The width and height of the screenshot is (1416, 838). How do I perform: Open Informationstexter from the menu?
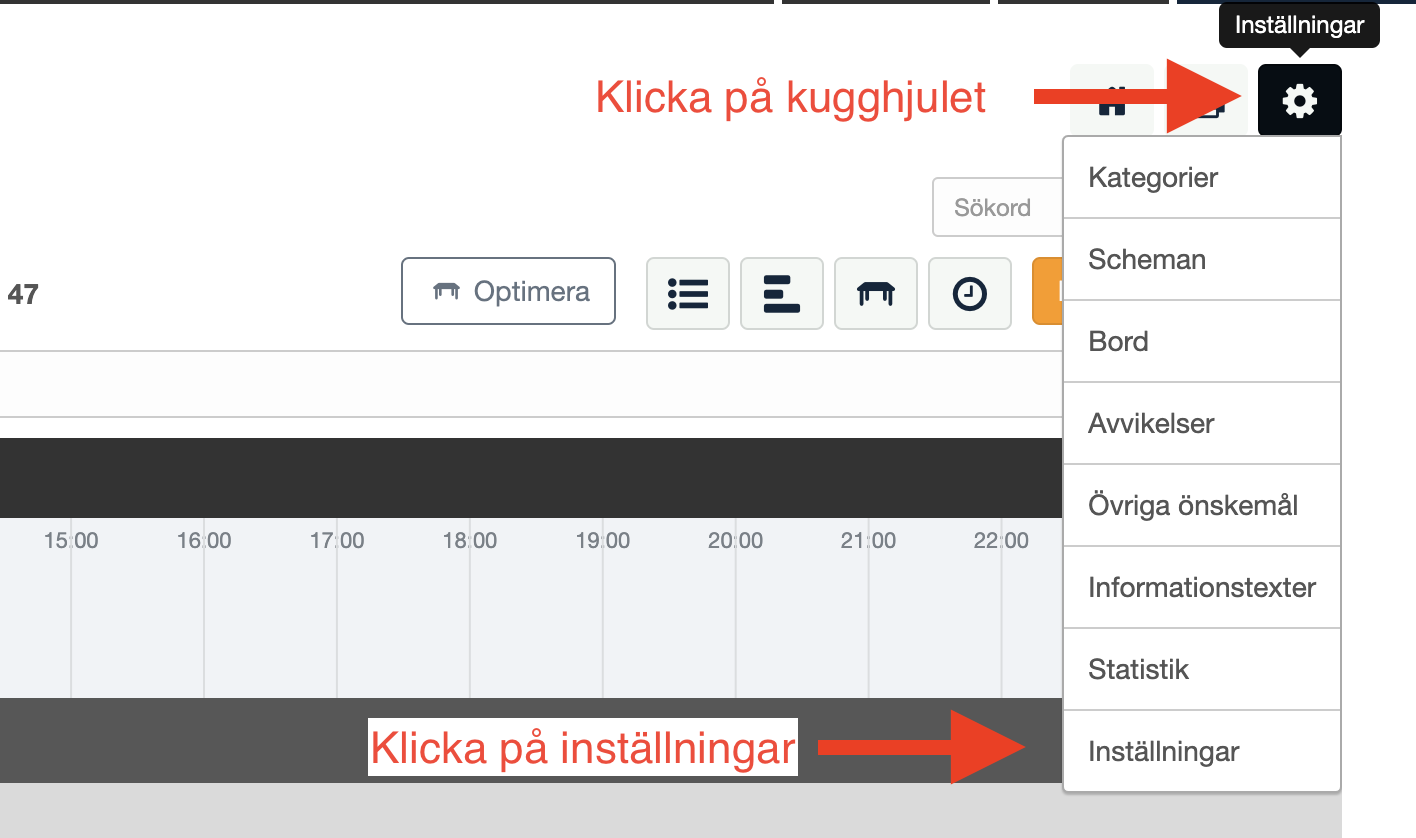pos(1202,588)
